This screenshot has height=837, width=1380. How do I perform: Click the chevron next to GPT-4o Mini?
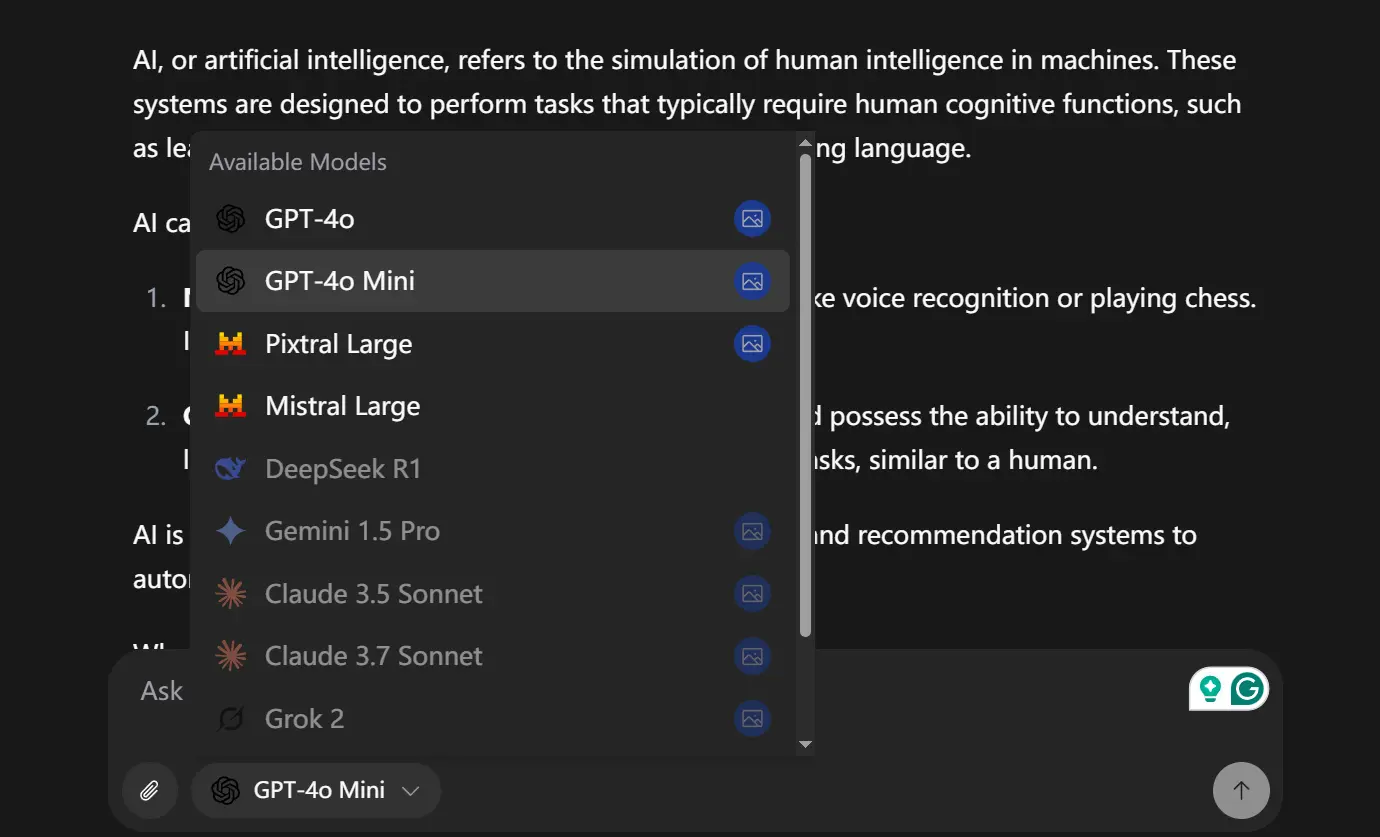click(x=409, y=790)
